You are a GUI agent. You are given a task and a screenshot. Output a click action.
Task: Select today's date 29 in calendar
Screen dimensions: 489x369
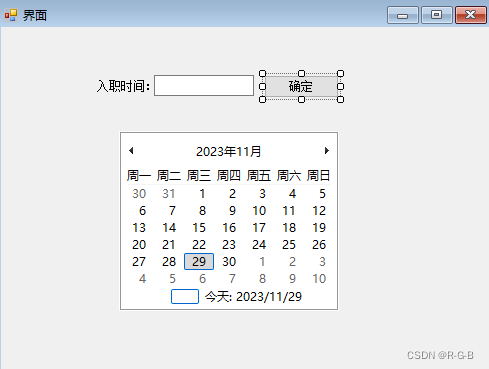click(199, 261)
